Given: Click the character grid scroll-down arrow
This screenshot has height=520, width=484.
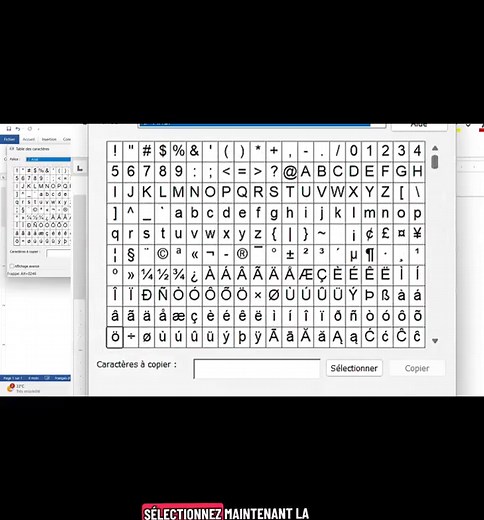Looking at the screenshot, I should (435, 341).
